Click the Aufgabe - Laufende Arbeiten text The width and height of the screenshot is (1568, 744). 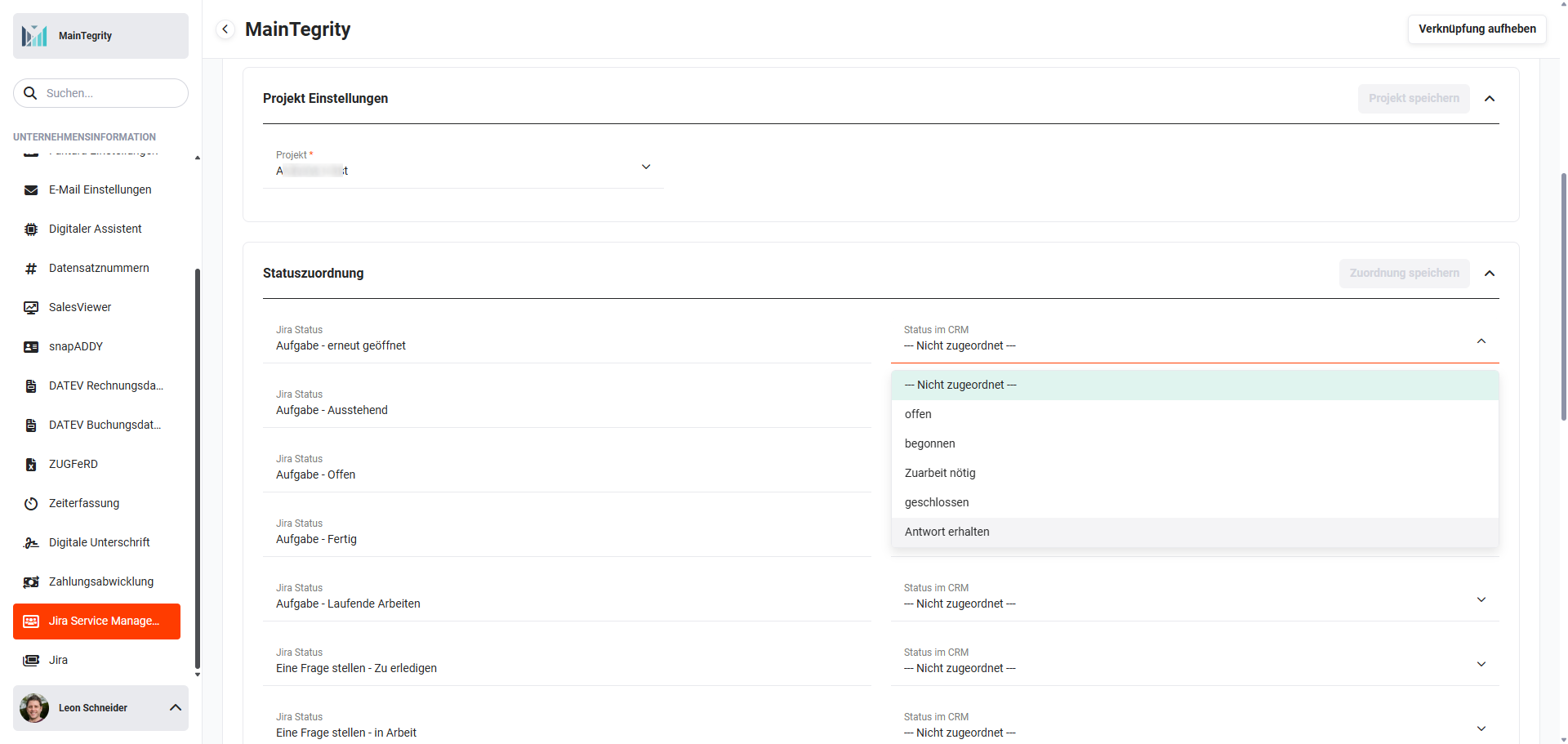[x=348, y=604]
